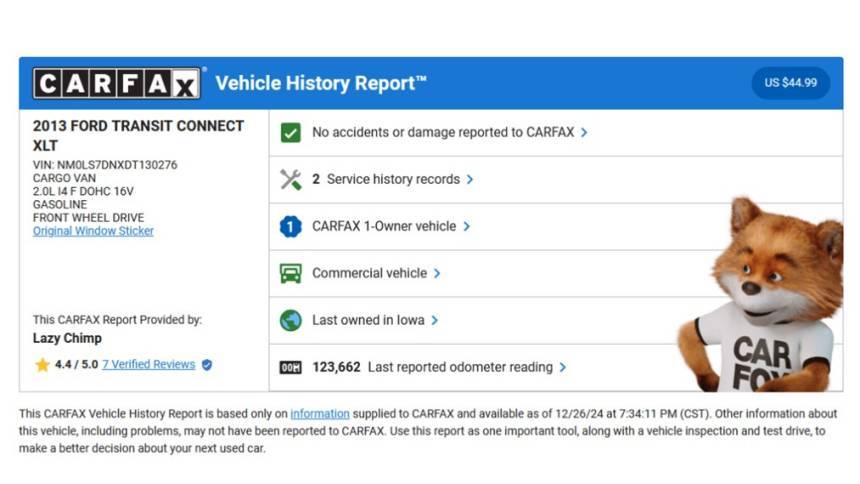The height and width of the screenshot is (484, 860).
Task: Follow the information link in disclaimer
Action: click(320, 414)
